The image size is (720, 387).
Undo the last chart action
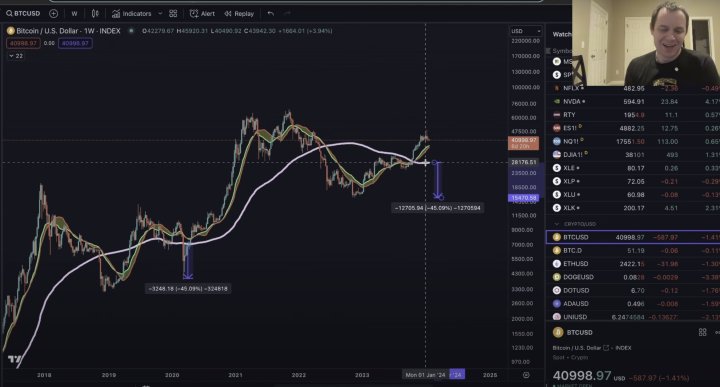coord(270,13)
